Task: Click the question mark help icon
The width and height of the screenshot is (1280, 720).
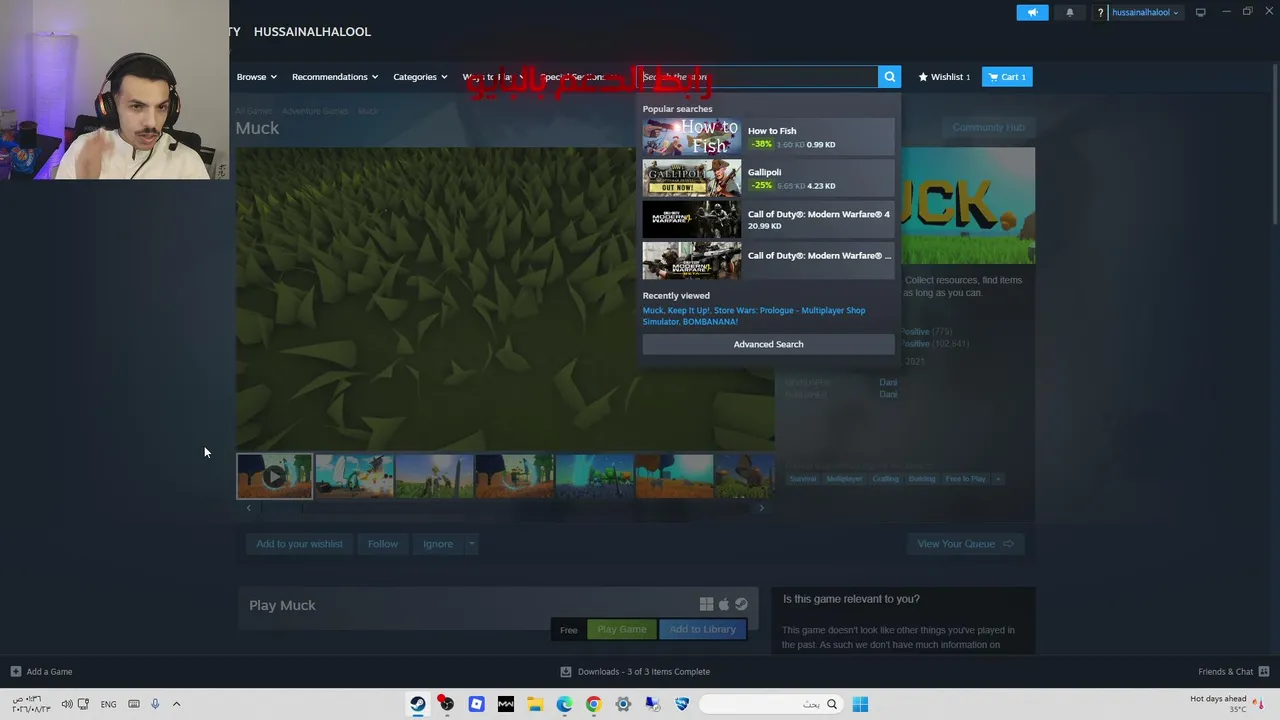Action: pos(1101,13)
